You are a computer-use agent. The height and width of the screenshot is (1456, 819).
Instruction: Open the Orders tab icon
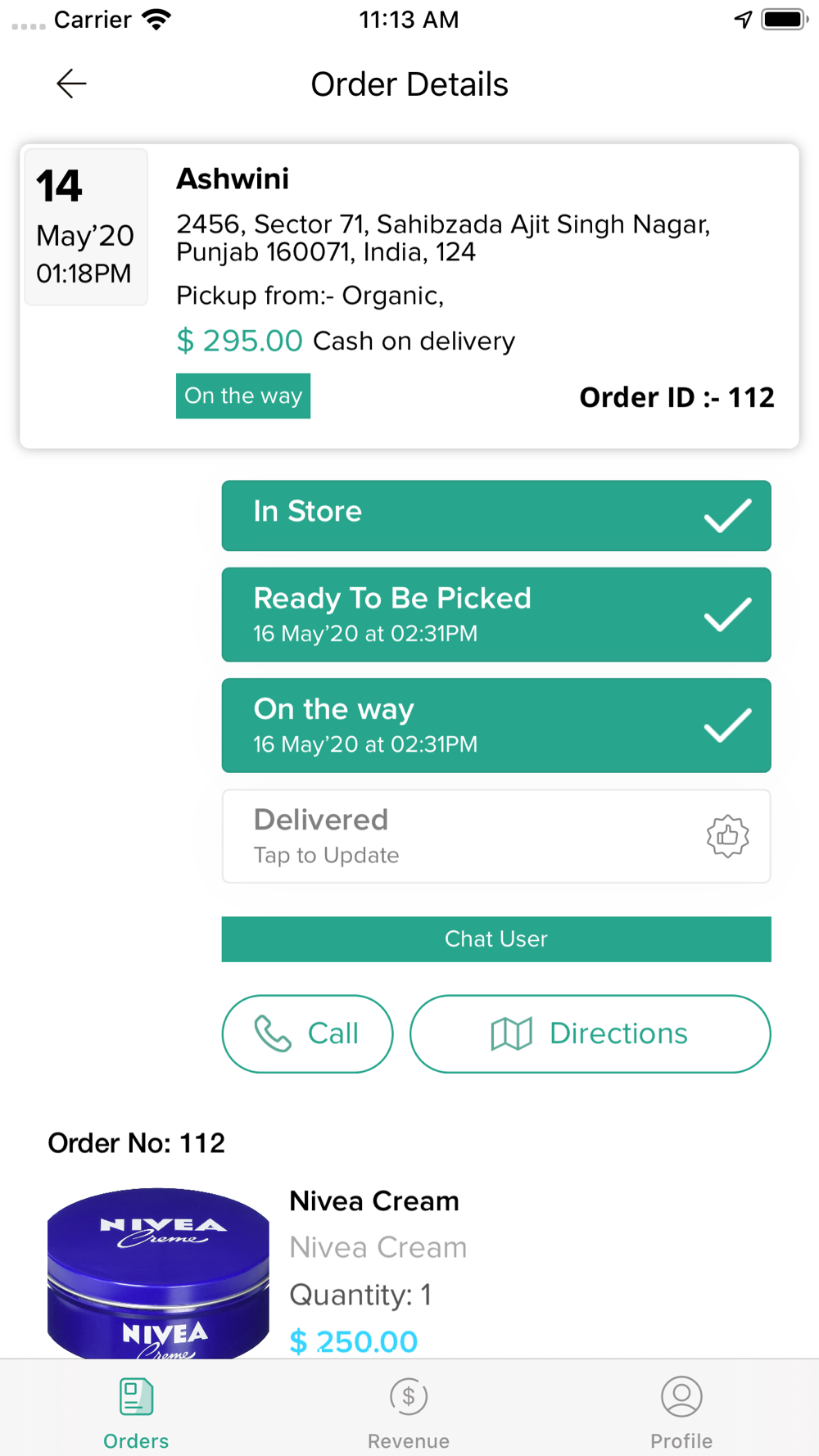click(136, 1396)
